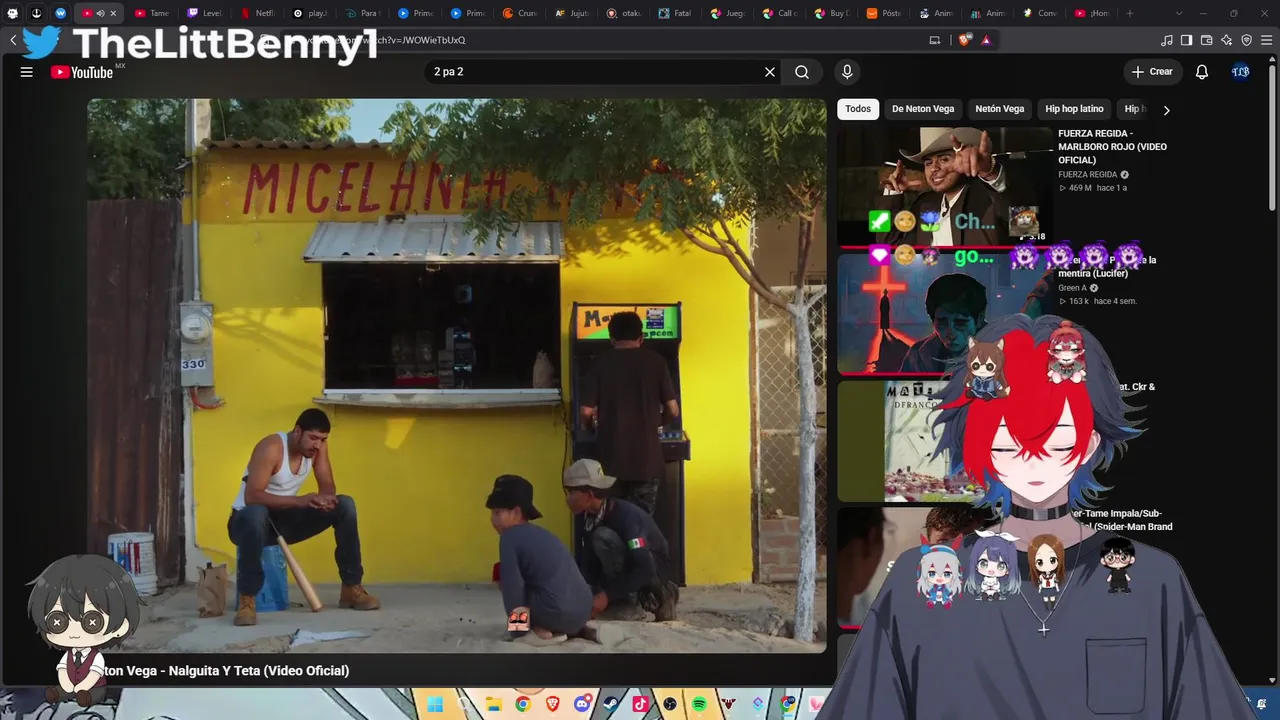
Task: Open Brave browser from the taskbar
Action: 553,705
